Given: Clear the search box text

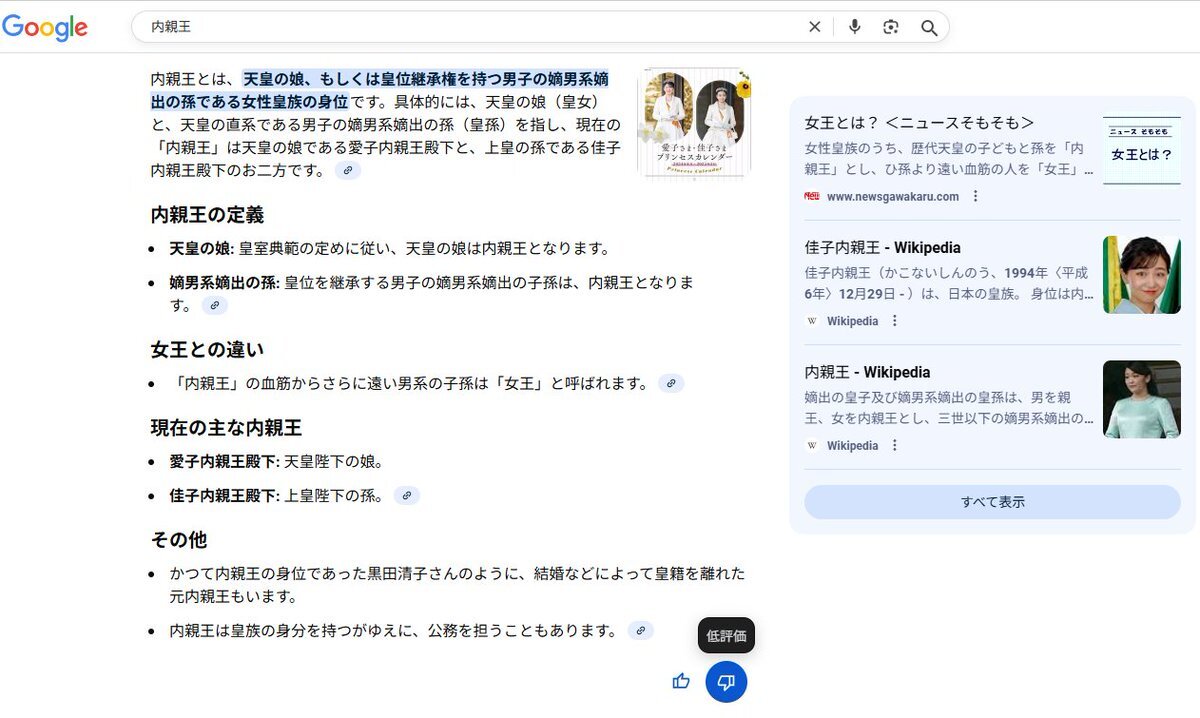Looking at the screenshot, I should tap(814, 27).
